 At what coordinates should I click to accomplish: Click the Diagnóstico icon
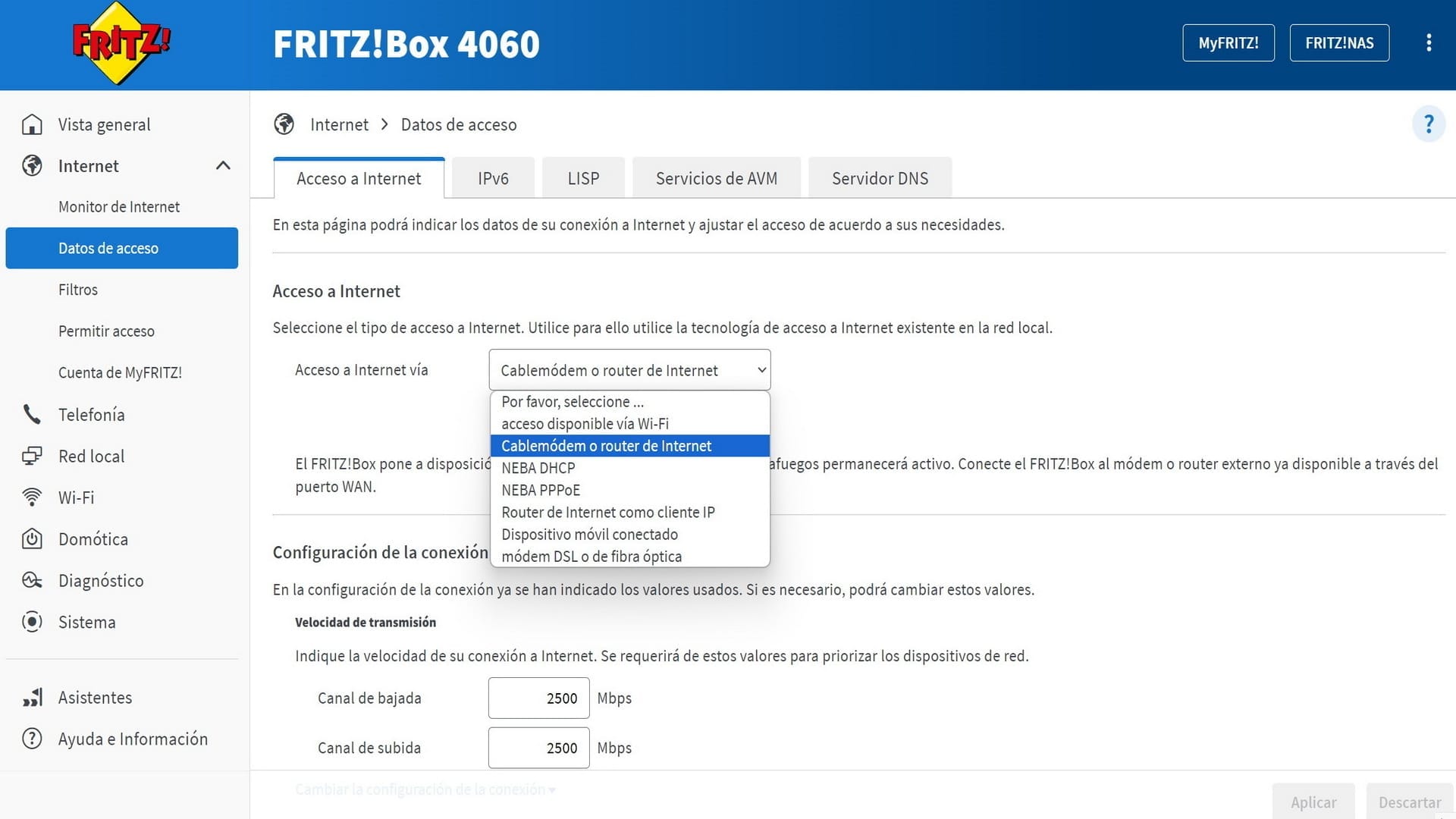click(x=32, y=581)
